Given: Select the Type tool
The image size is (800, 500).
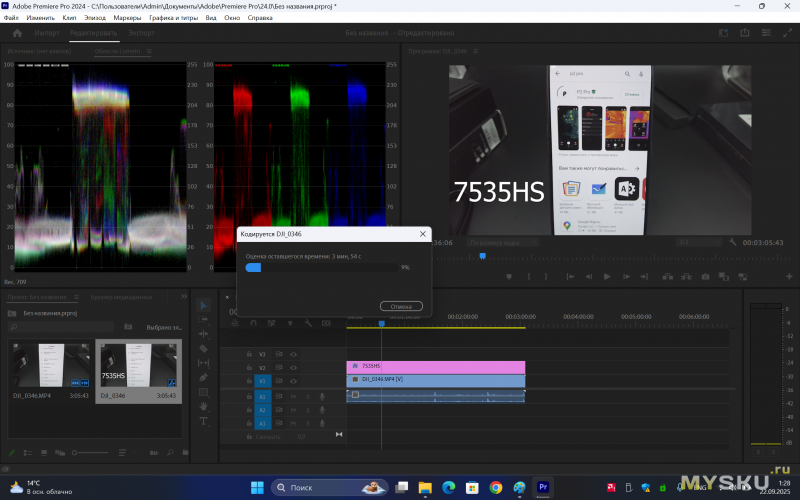Looking at the screenshot, I should [x=204, y=421].
